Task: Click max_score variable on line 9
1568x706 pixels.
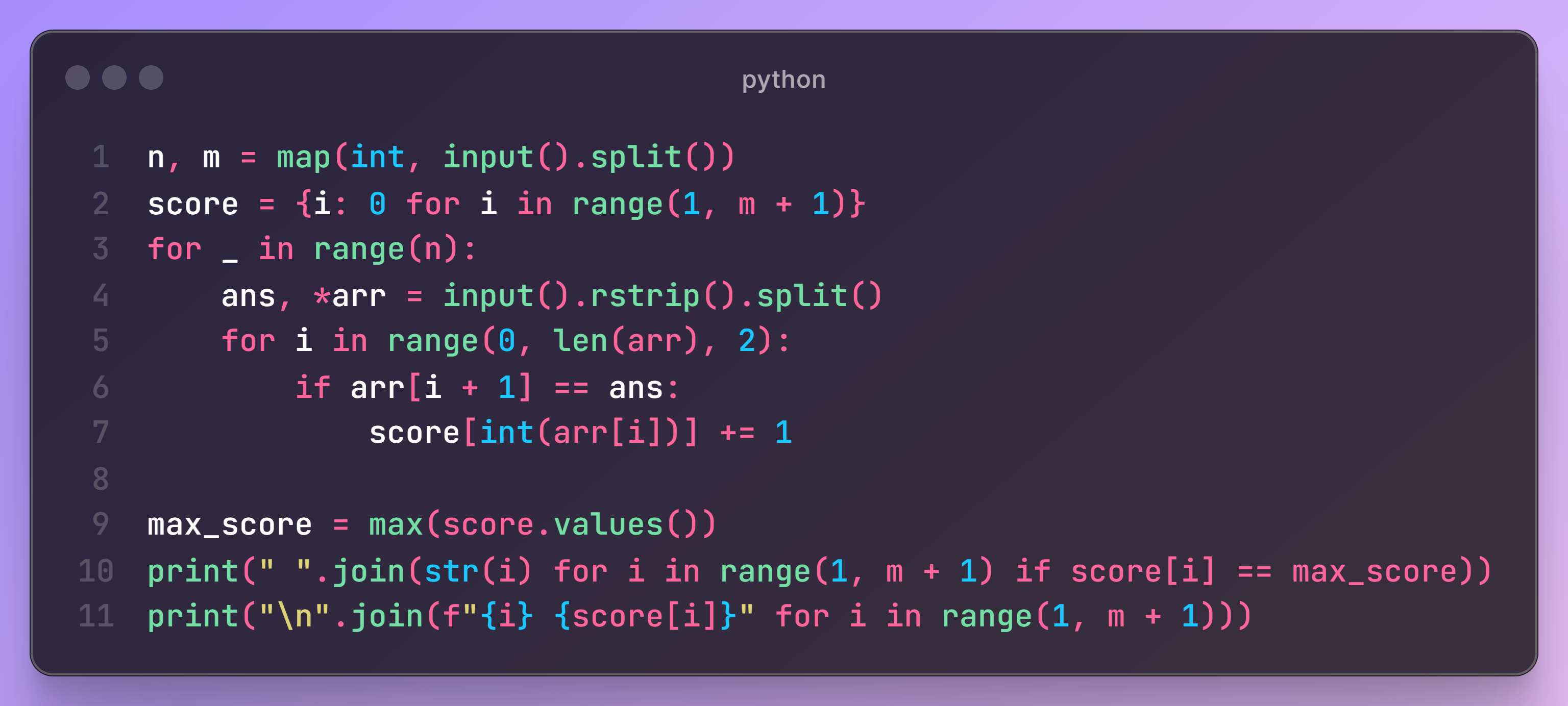Action: coord(230,525)
